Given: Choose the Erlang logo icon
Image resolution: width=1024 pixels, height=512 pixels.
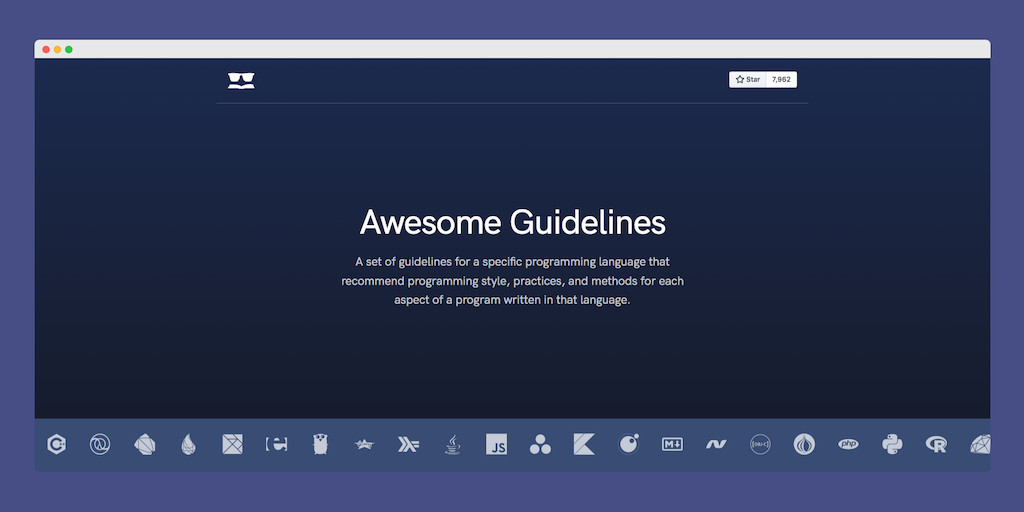Looking at the screenshot, I should (x=276, y=445).
